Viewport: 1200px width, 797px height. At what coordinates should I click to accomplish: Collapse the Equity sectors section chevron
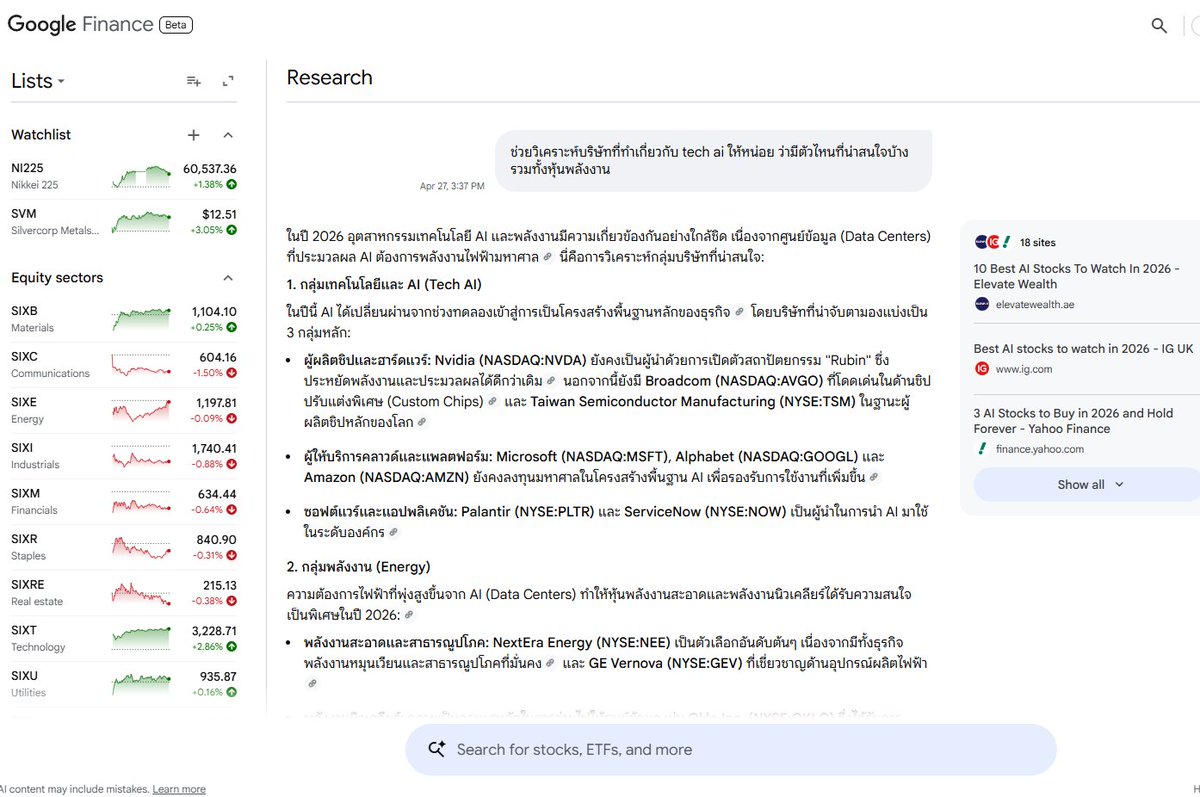(x=228, y=278)
